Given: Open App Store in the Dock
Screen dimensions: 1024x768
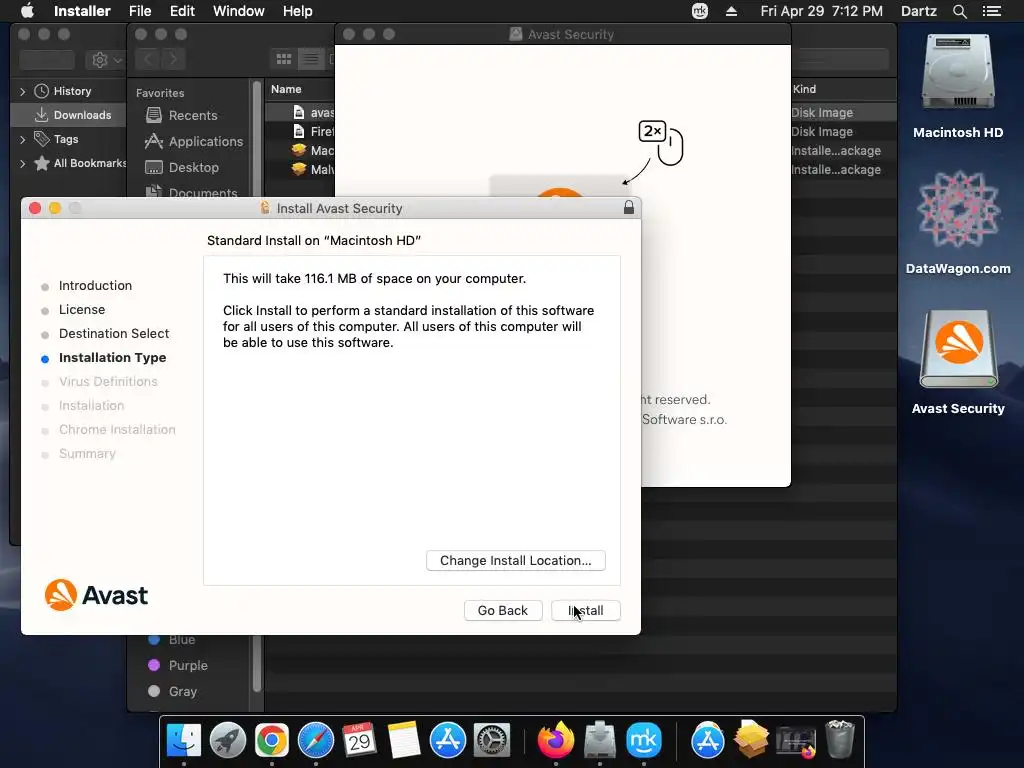Looking at the screenshot, I should pyautogui.click(x=448, y=740).
